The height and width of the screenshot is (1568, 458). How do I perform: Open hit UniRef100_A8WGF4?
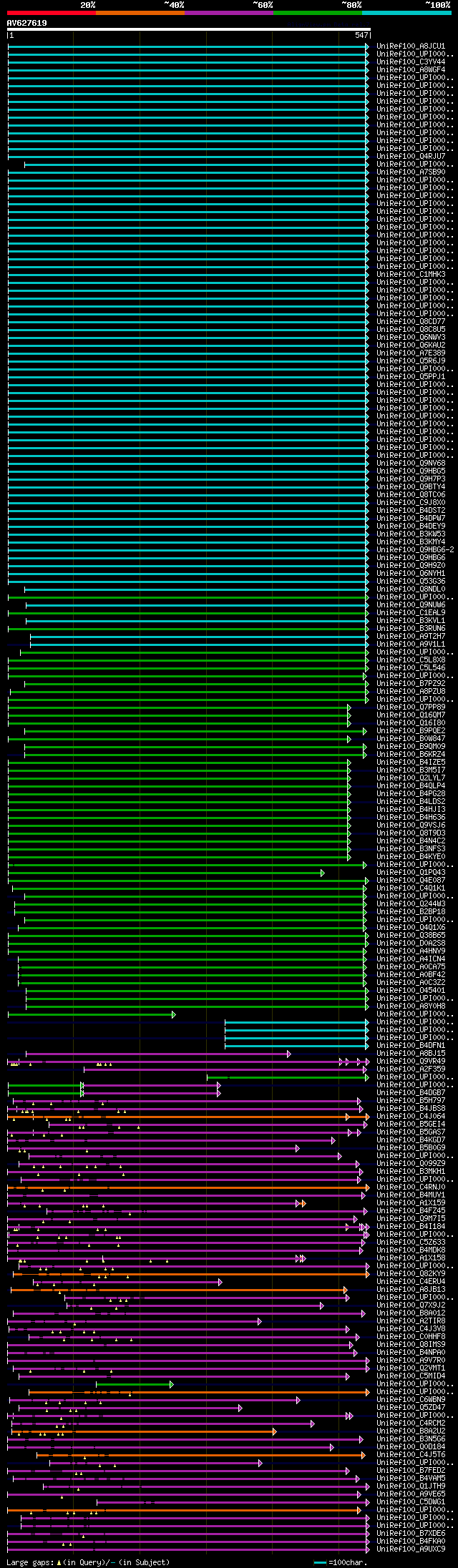[411, 69]
